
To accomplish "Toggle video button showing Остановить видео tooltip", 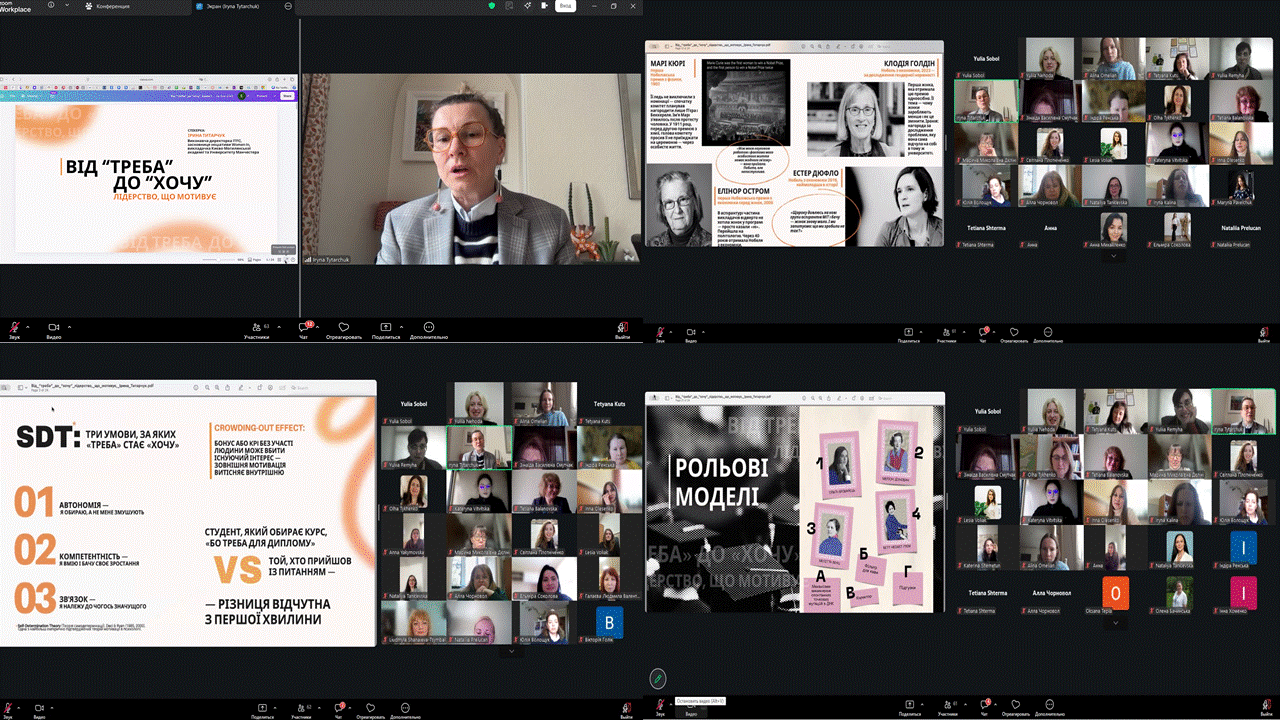I will point(691,708).
